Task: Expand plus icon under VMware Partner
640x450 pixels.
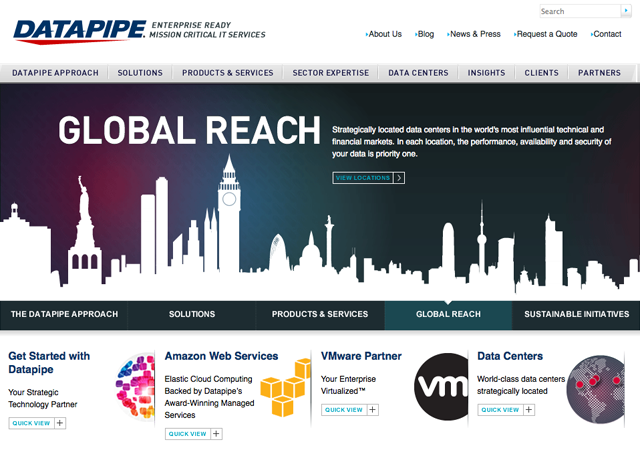Action: pos(373,410)
